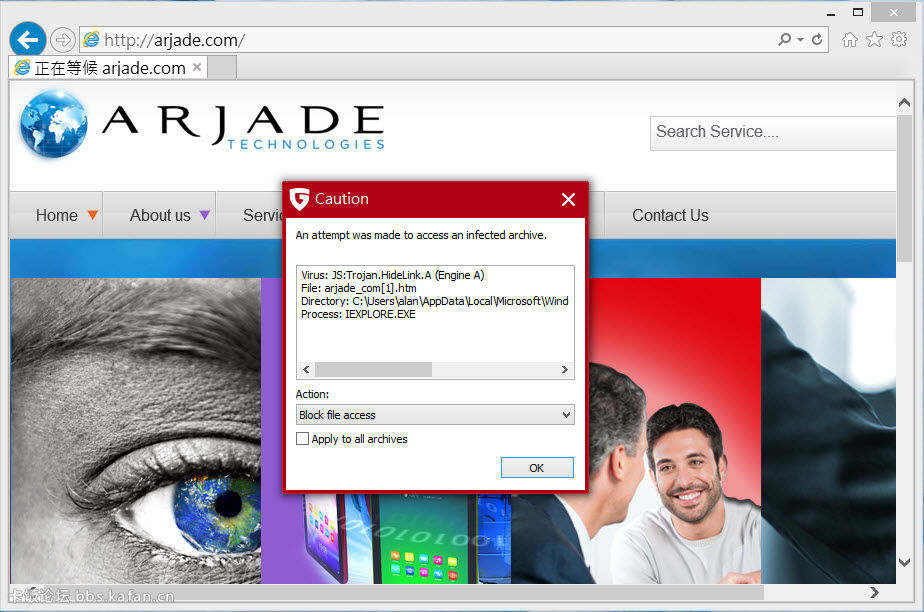Expand the purple About us dropdown arrow
This screenshot has height=612, width=924.
click(x=204, y=215)
